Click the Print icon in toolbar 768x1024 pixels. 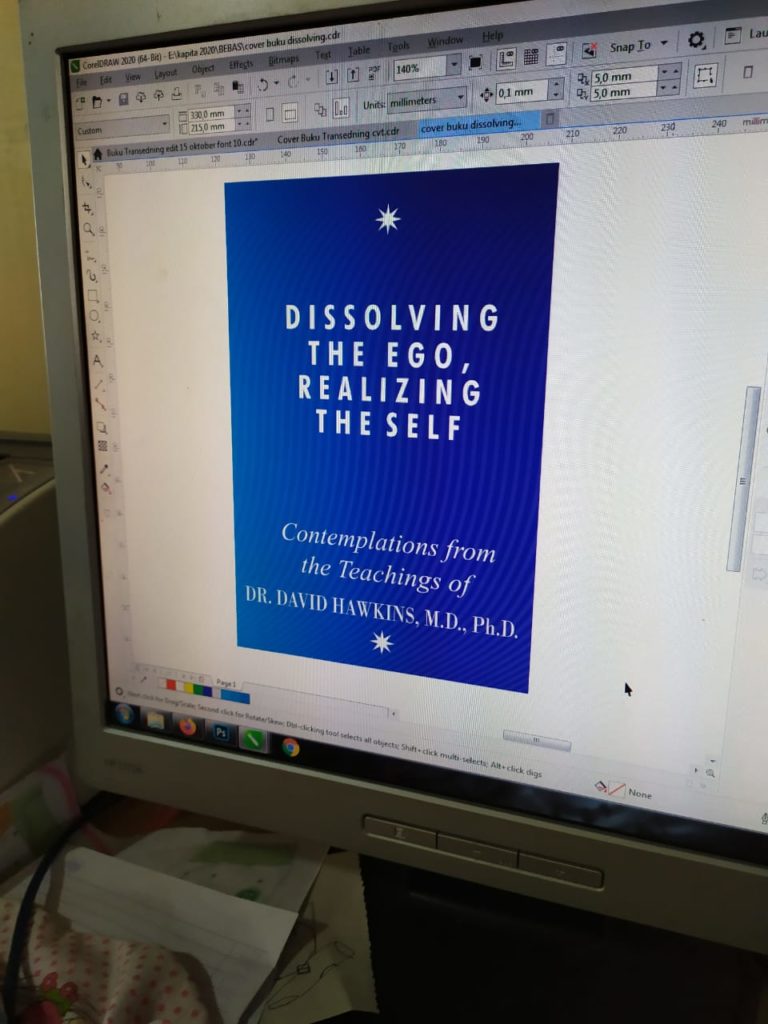(x=176, y=94)
